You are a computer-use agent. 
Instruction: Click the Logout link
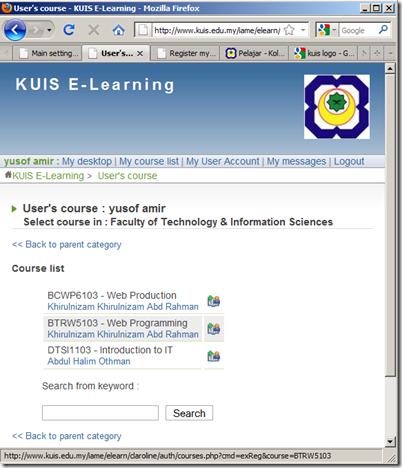pyautogui.click(x=349, y=161)
